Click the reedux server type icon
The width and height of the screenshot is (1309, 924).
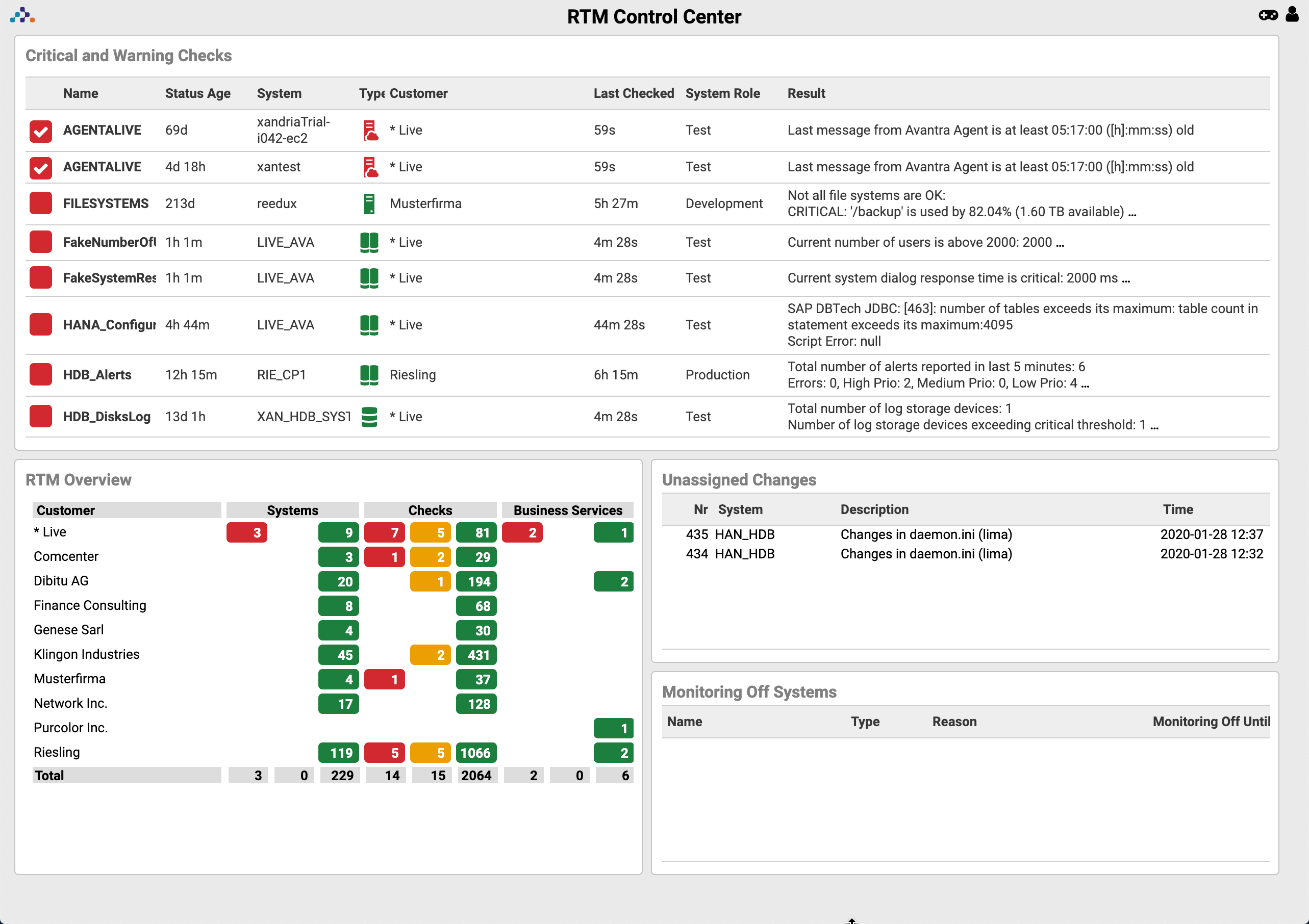[369, 203]
